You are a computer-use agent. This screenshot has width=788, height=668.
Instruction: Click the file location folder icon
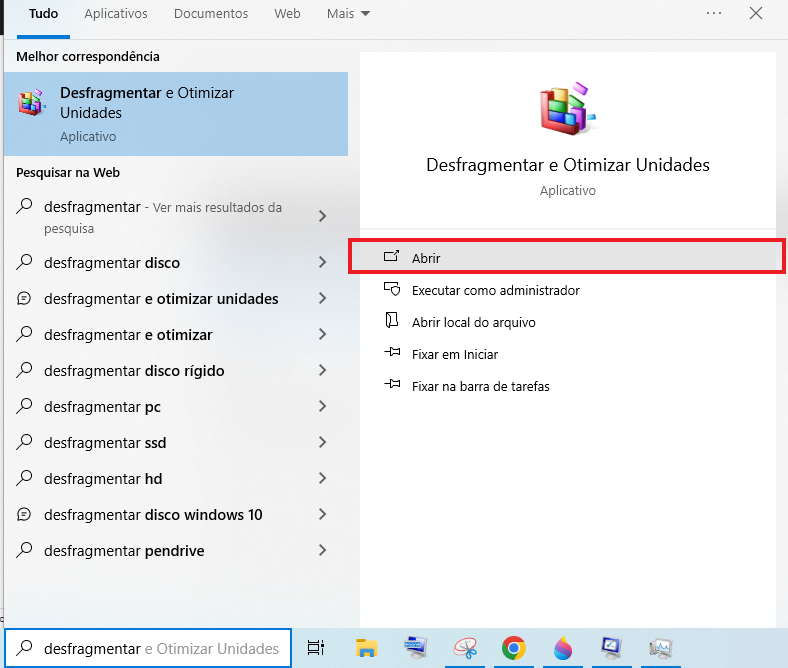pyautogui.click(x=391, y=320)
